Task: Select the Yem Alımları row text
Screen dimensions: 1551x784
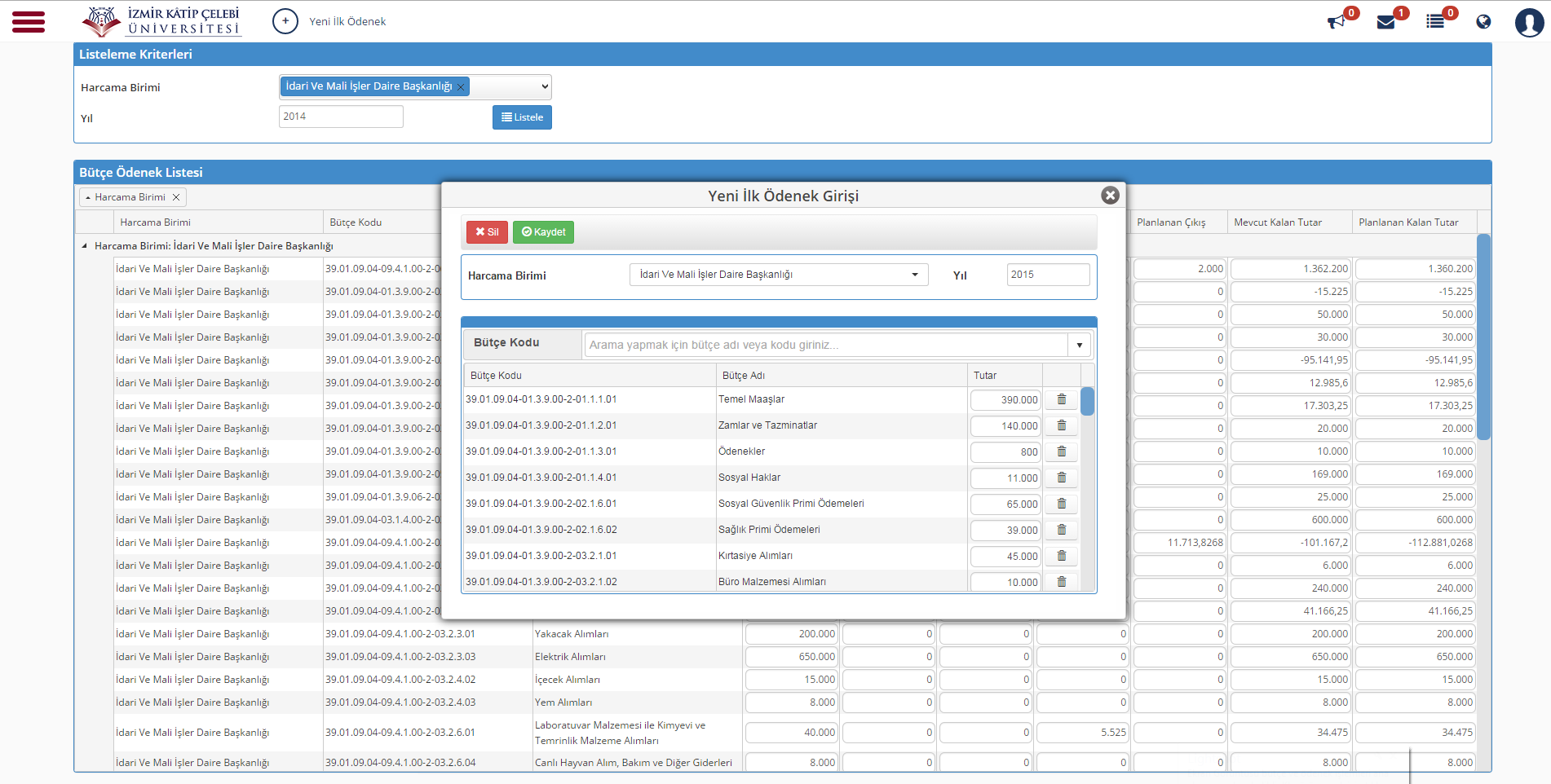Action: [x=563, y=703]
